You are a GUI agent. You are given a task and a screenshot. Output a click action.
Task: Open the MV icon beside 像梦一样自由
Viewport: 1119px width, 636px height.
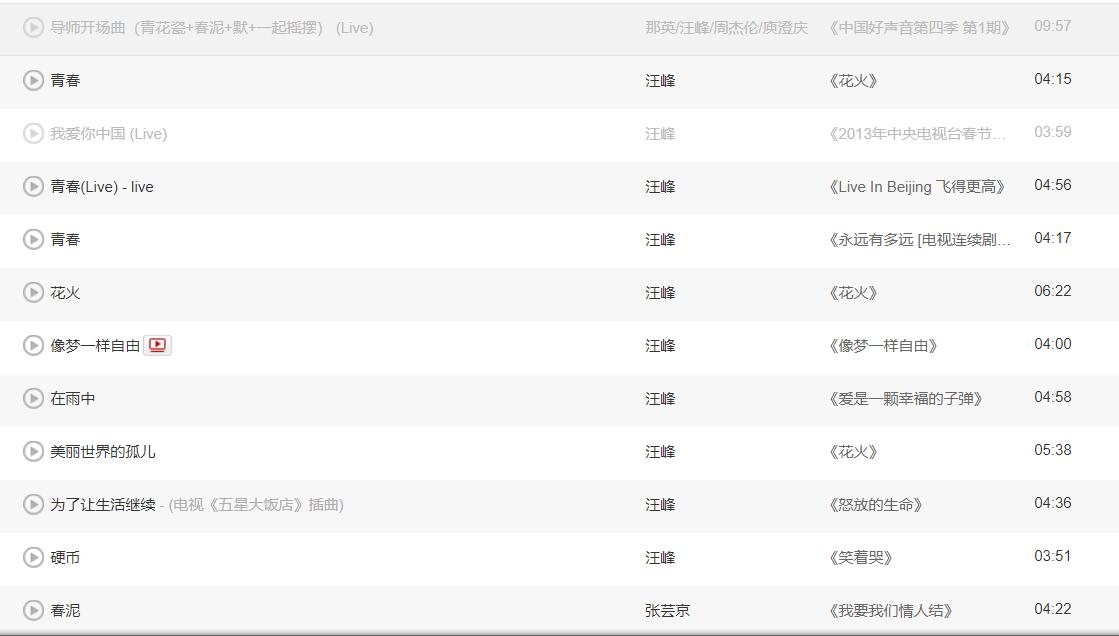tap(158, 345)
